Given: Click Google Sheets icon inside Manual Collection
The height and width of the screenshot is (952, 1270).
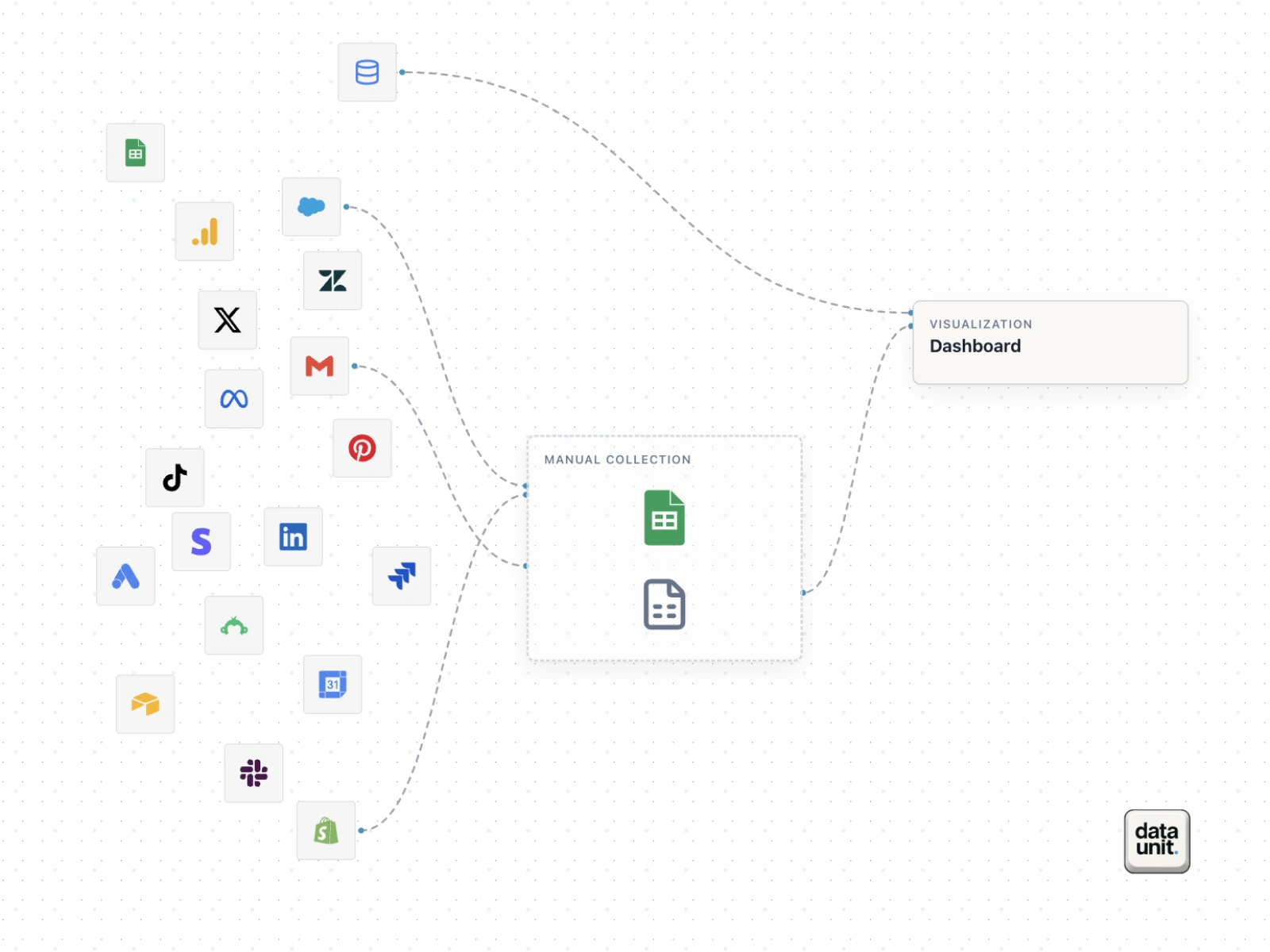Looking at the screenshot, I should coord(664,518).
